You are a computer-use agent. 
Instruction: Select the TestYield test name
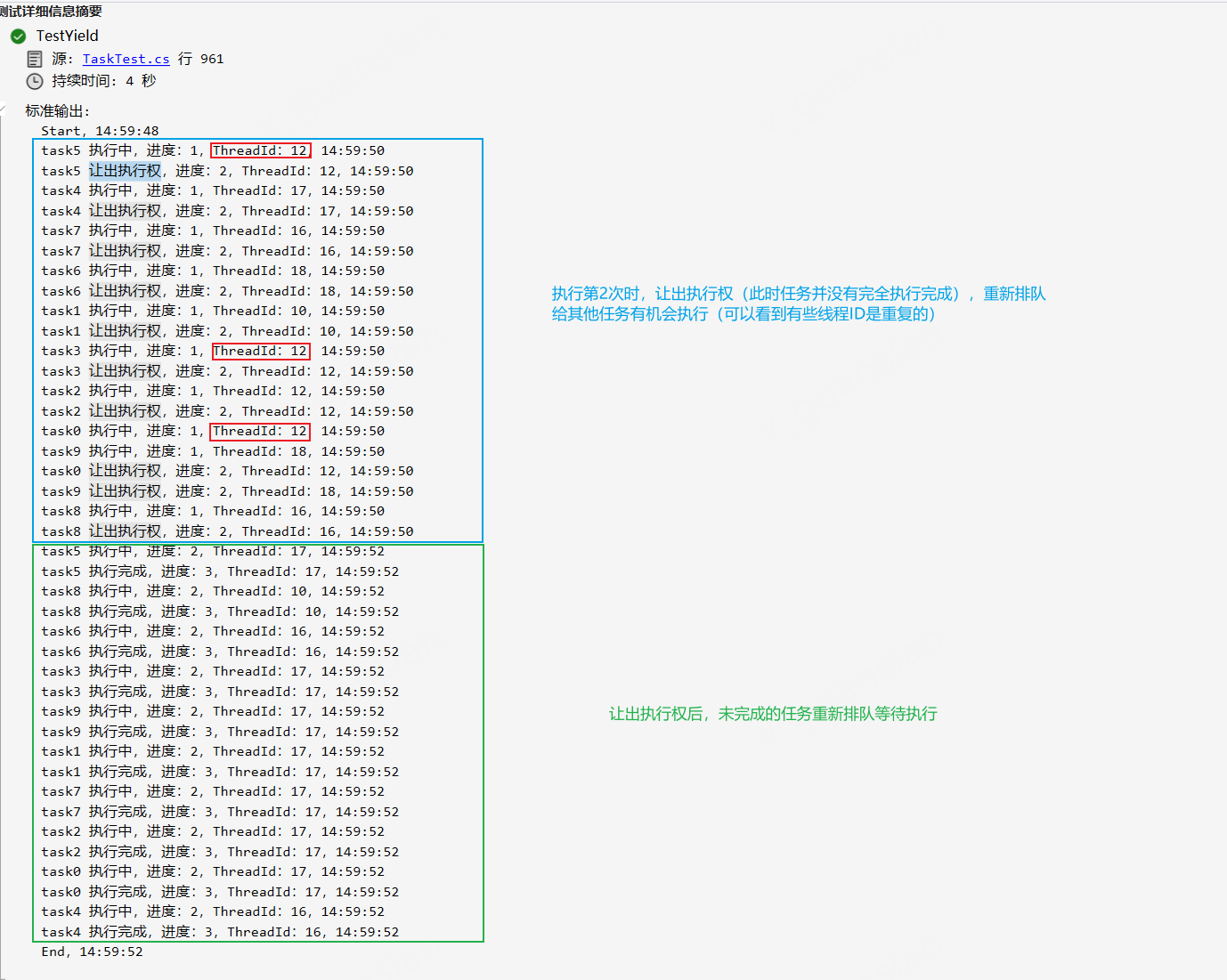tap(67, 36)
